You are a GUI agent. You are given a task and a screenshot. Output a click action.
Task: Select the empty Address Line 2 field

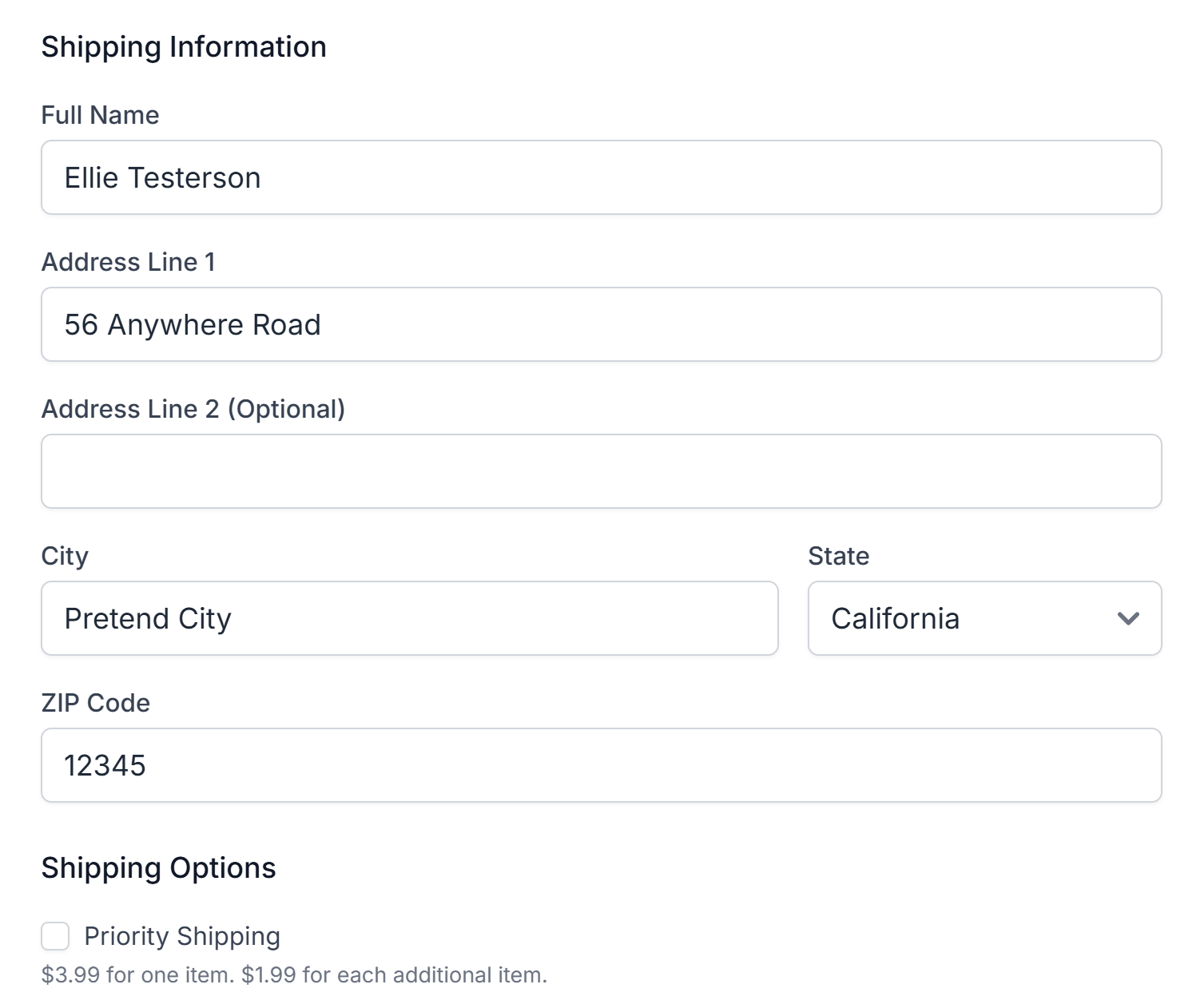[601, 471]
